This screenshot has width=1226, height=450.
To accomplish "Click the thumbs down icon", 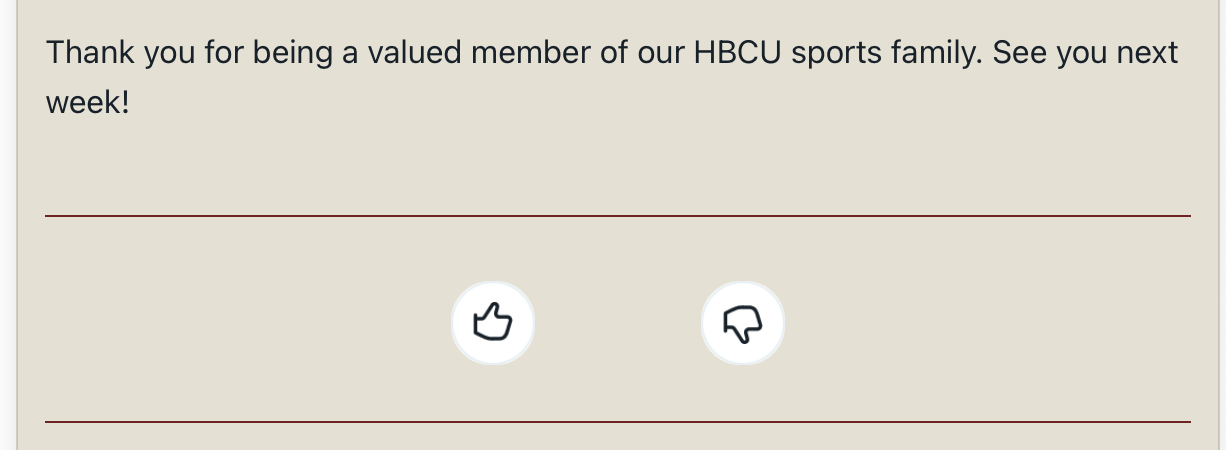I will point(742,323).
